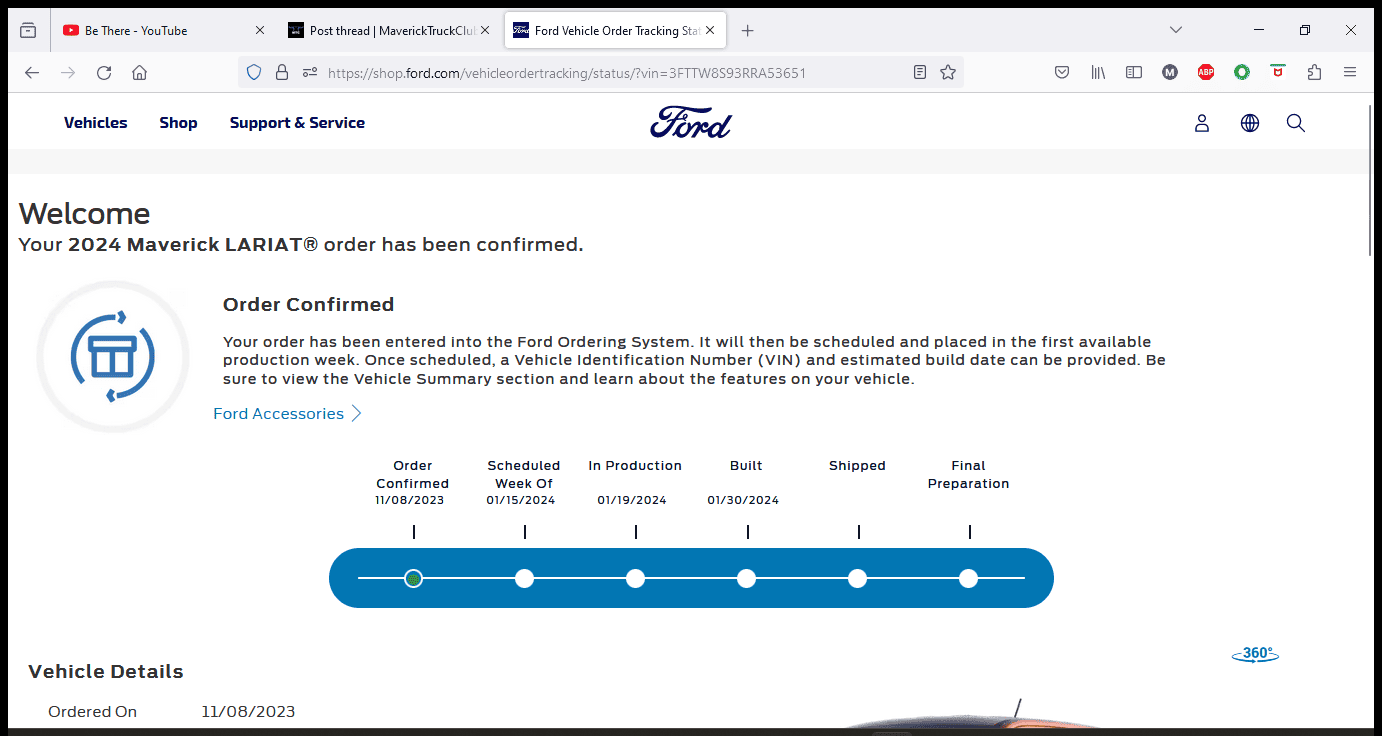Viewport: 1382px width, 736px height.
Task: Go to Firefox home page
Action: pyautogui.click(x=140, y=72)
